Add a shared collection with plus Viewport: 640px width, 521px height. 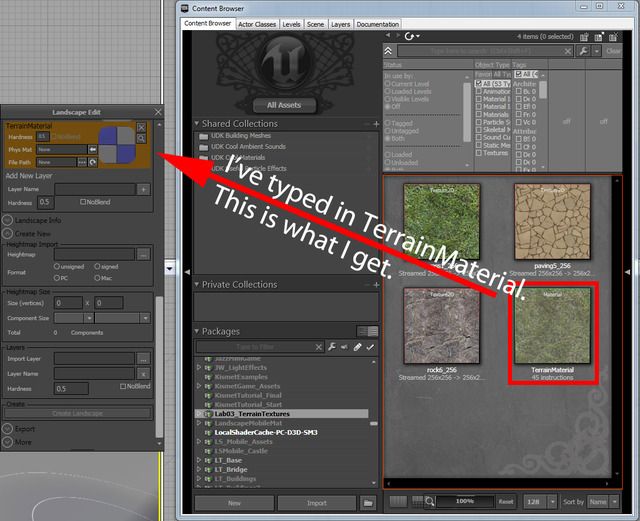(x=376, y=124)
